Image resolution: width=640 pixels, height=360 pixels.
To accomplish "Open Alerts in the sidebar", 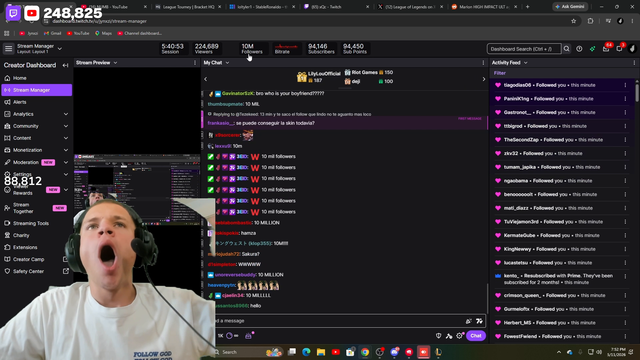I will point(20,102).
